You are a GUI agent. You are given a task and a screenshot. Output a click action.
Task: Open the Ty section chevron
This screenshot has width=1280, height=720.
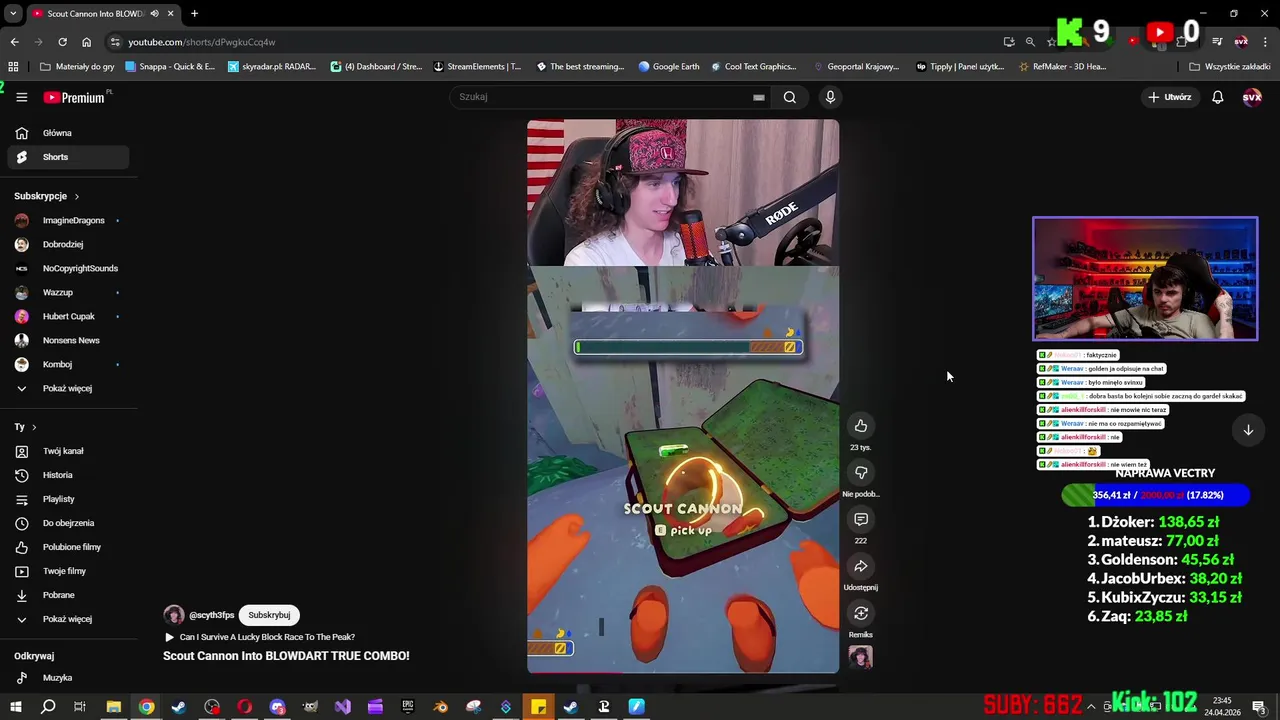tap(34, 427)
